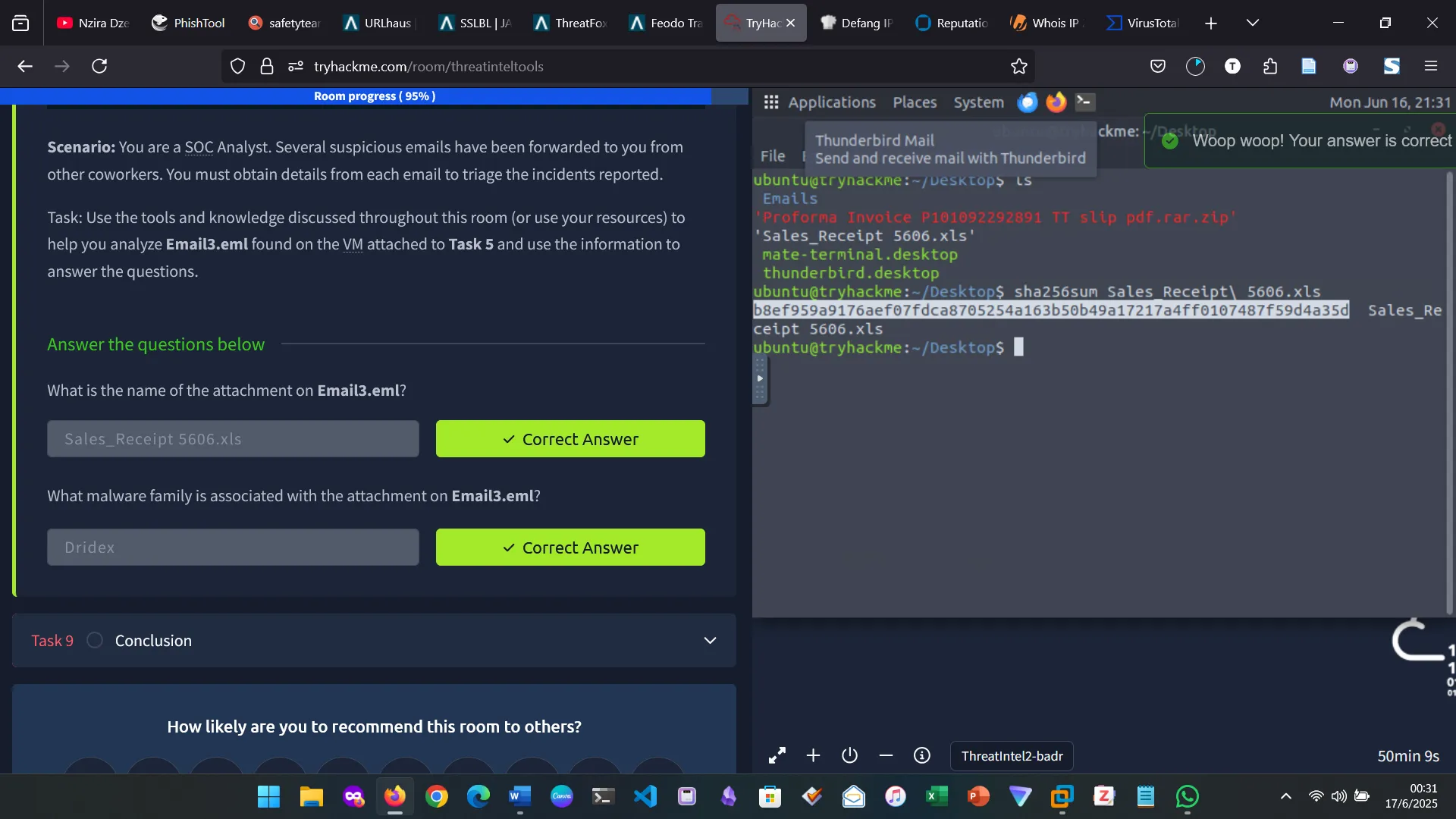Launch Firefox from the VM panel

[1056, 102]
